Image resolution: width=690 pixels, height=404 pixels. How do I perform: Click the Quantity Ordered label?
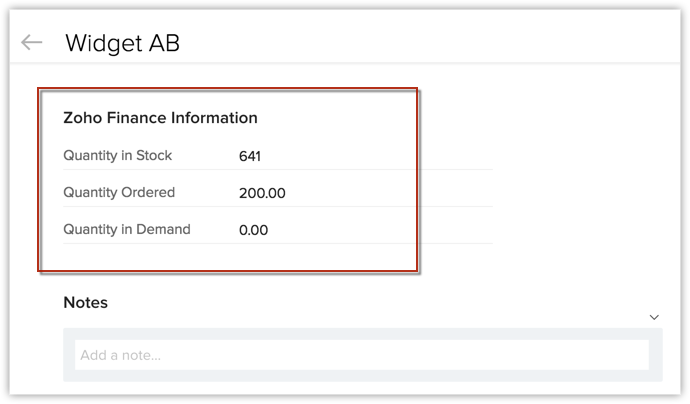pos(119,192)
